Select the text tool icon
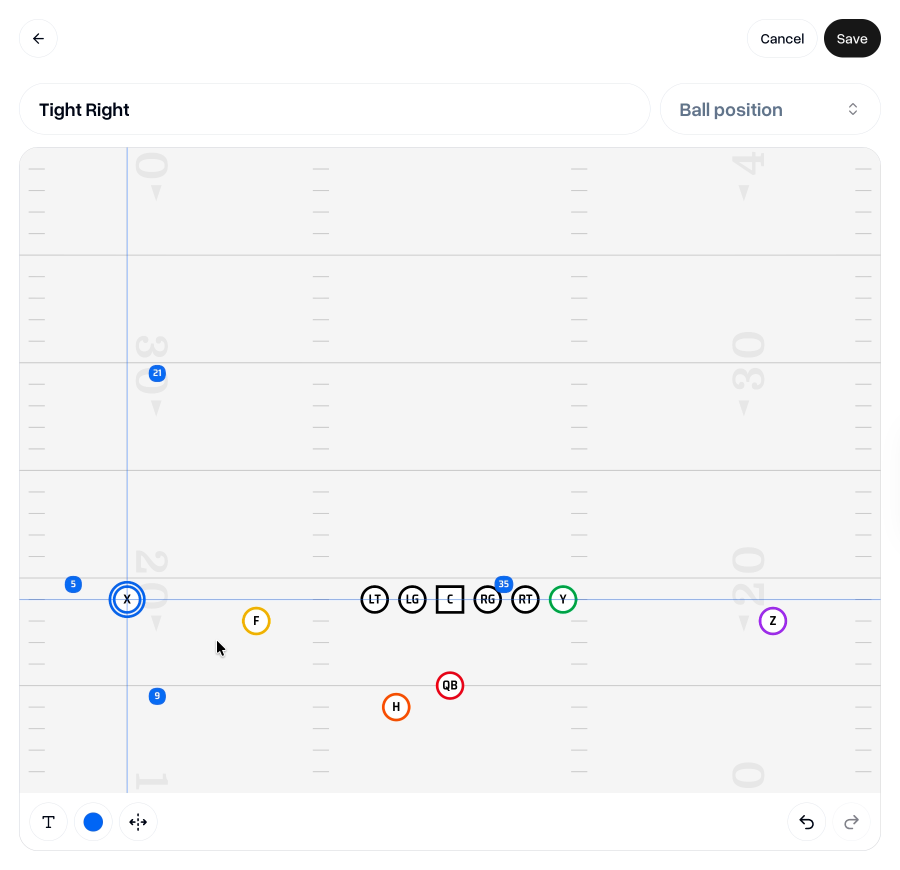This screenshot has height=870, width=900. (48, 822)
